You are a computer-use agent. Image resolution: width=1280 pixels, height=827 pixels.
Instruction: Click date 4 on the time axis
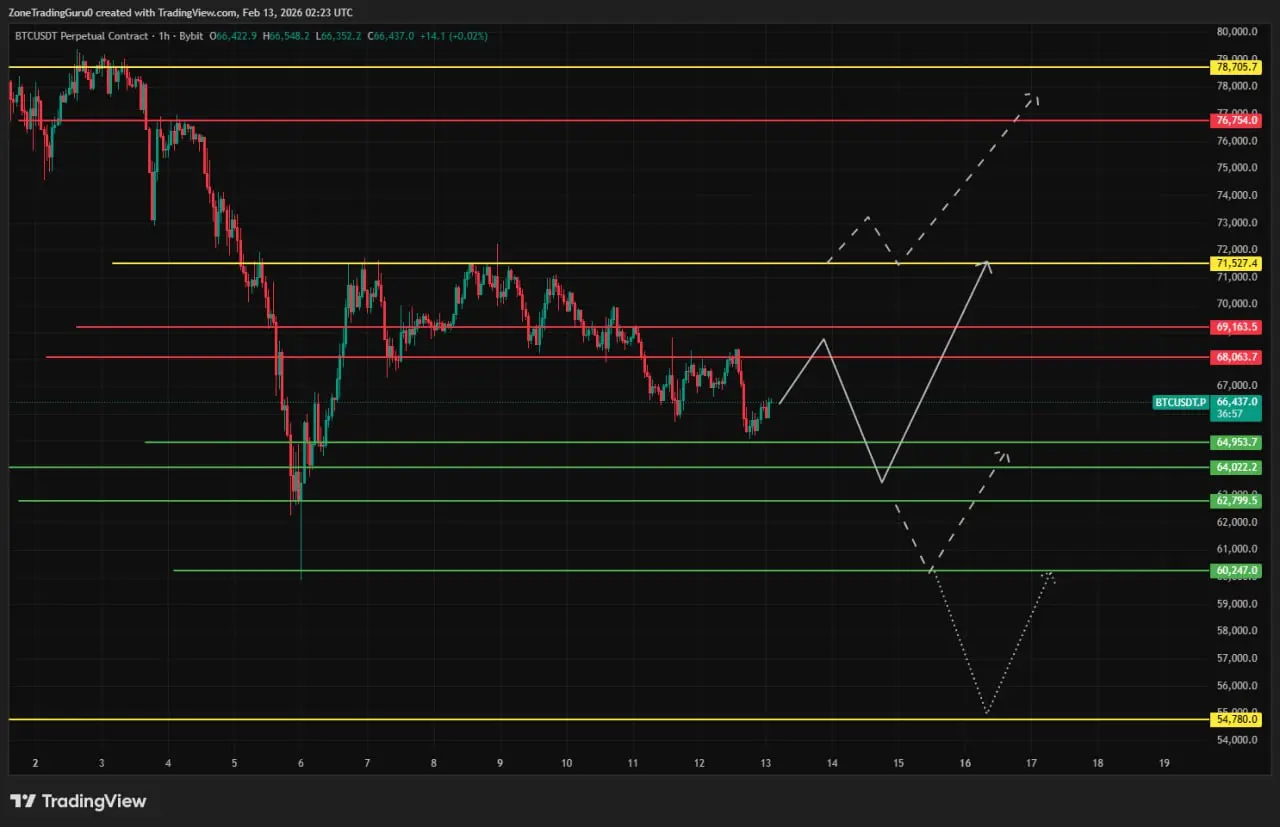[168, 763]
